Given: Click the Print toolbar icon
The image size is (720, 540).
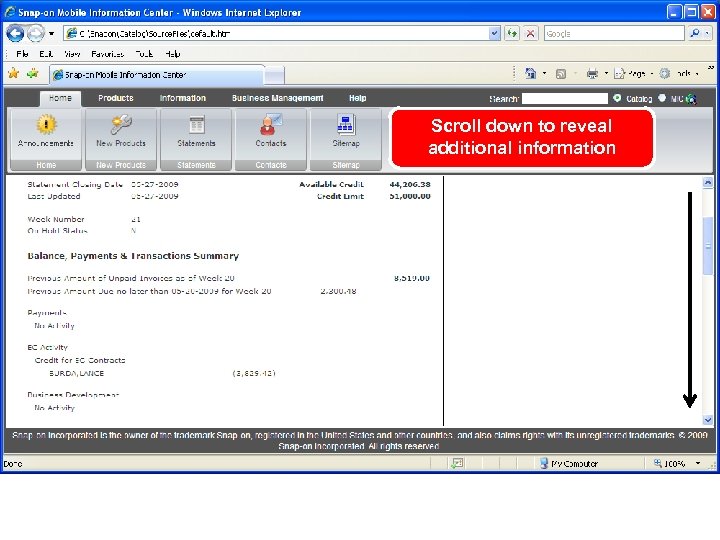Looking at the screenshot, I should click(592, 73).
